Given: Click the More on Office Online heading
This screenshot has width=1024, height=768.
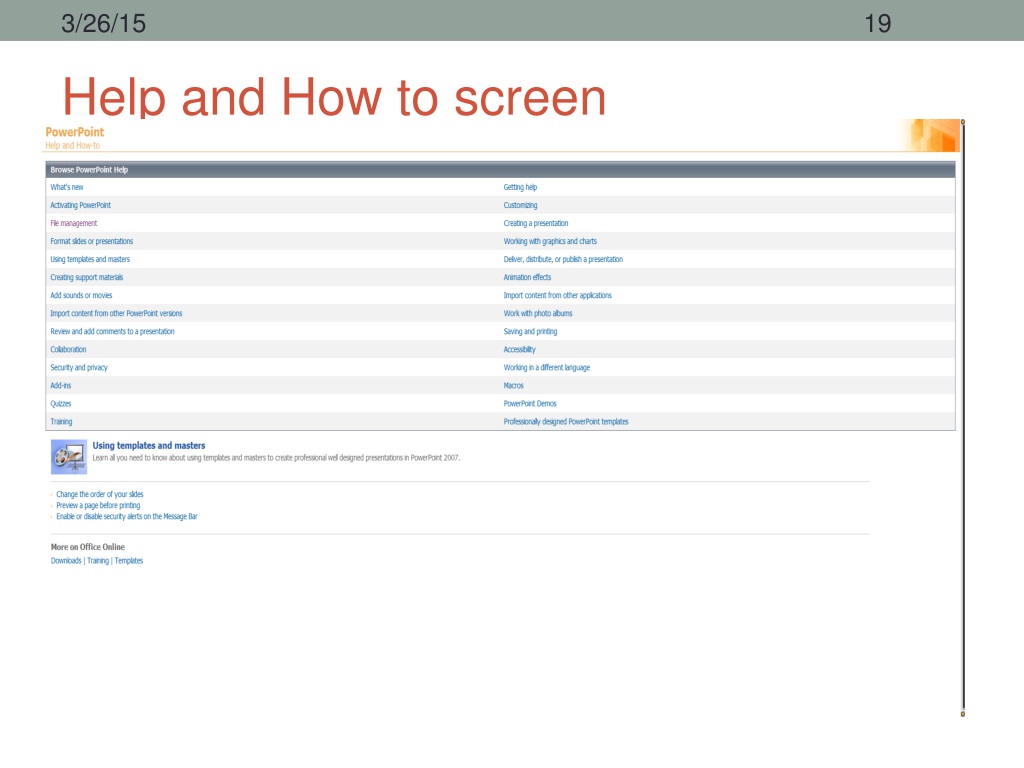Looking at the screenshot, I should (88, 547).
